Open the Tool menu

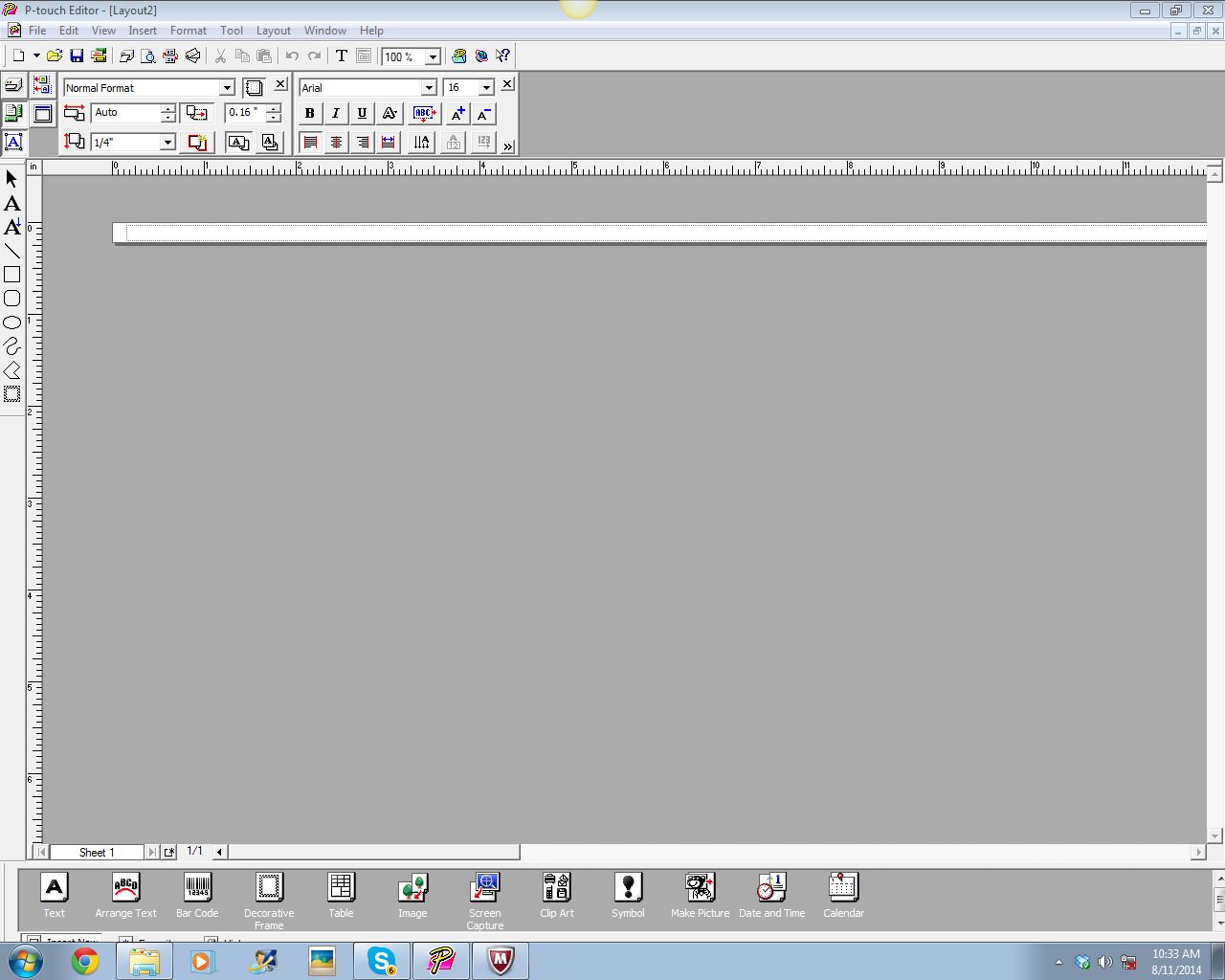click(232, 31)
